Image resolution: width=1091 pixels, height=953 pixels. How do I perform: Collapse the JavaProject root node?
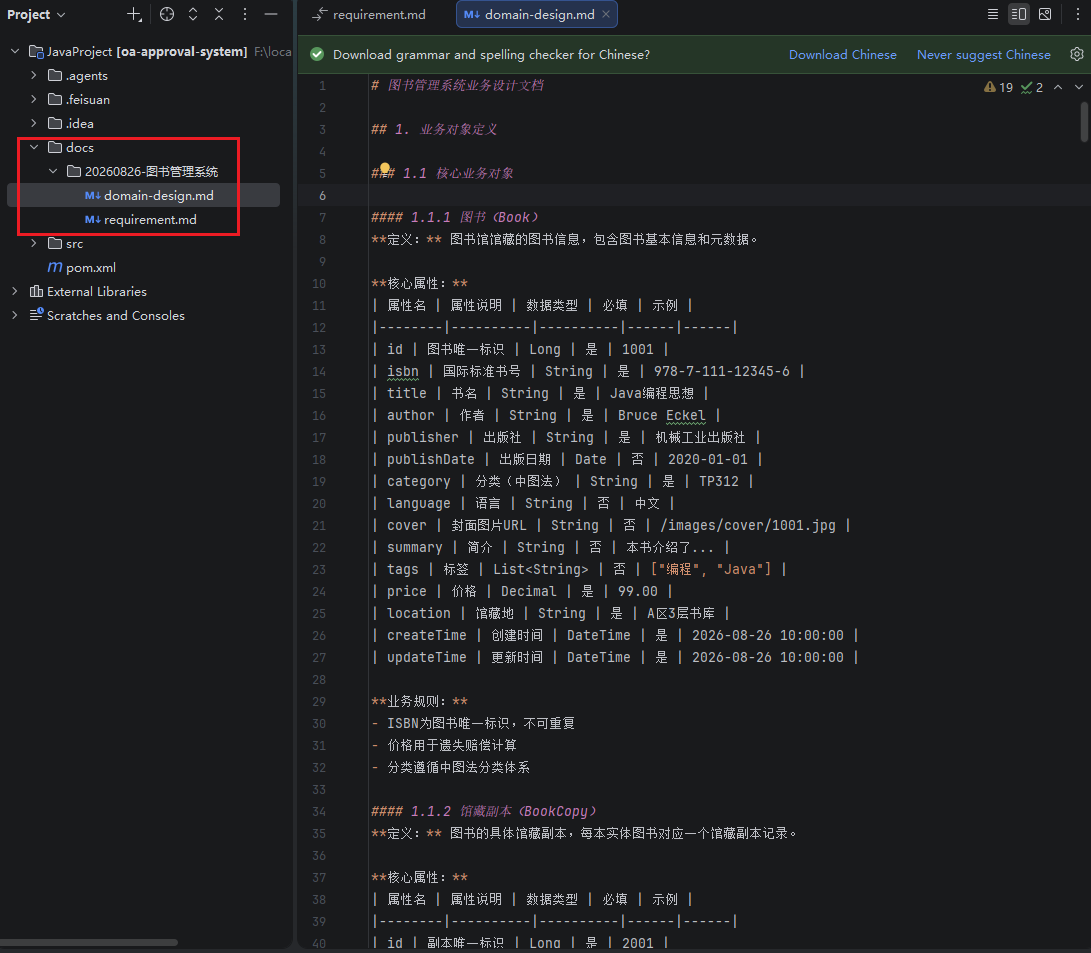[15, 51]
